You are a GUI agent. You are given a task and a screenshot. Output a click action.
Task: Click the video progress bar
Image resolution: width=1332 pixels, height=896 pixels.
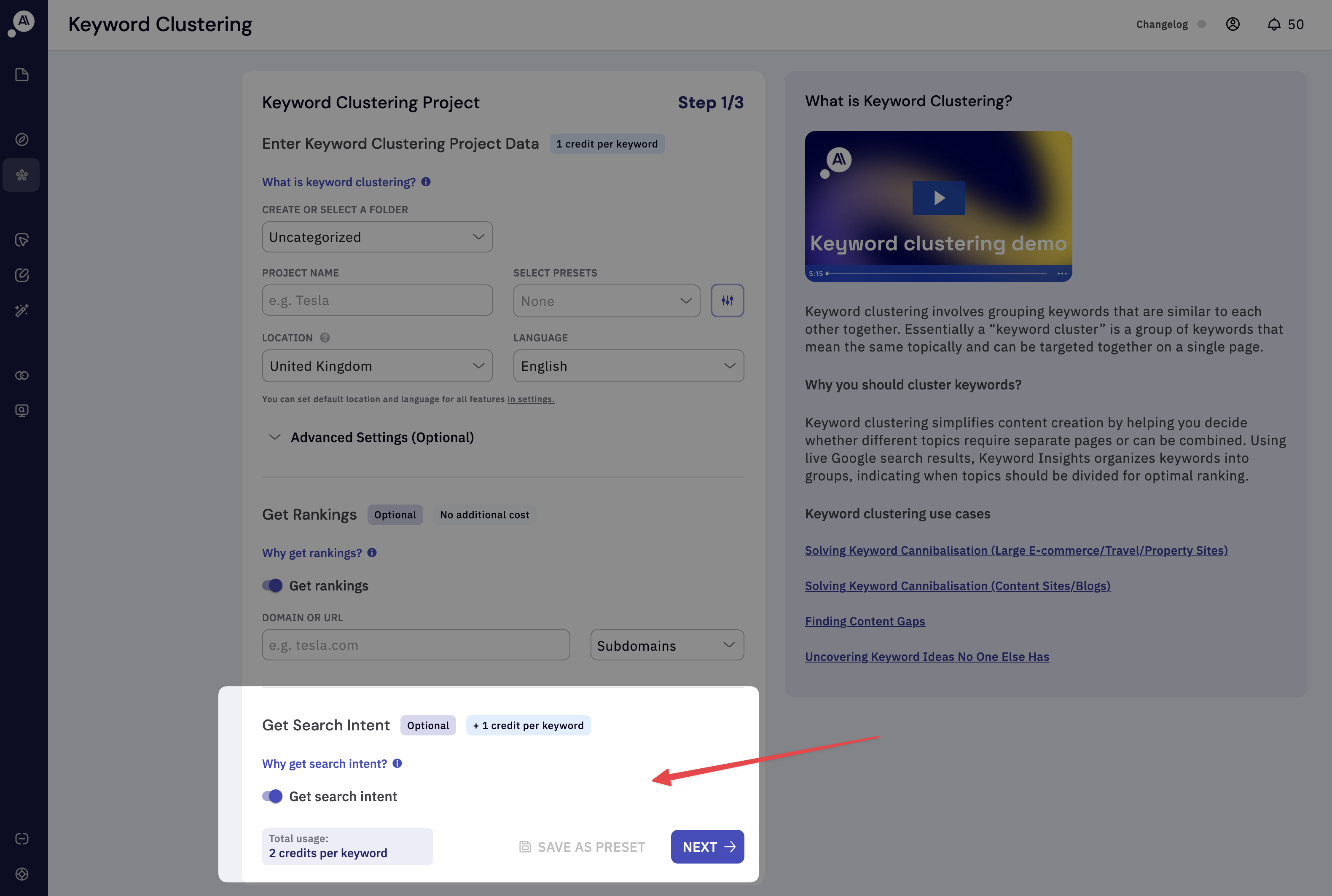(937, 274)
